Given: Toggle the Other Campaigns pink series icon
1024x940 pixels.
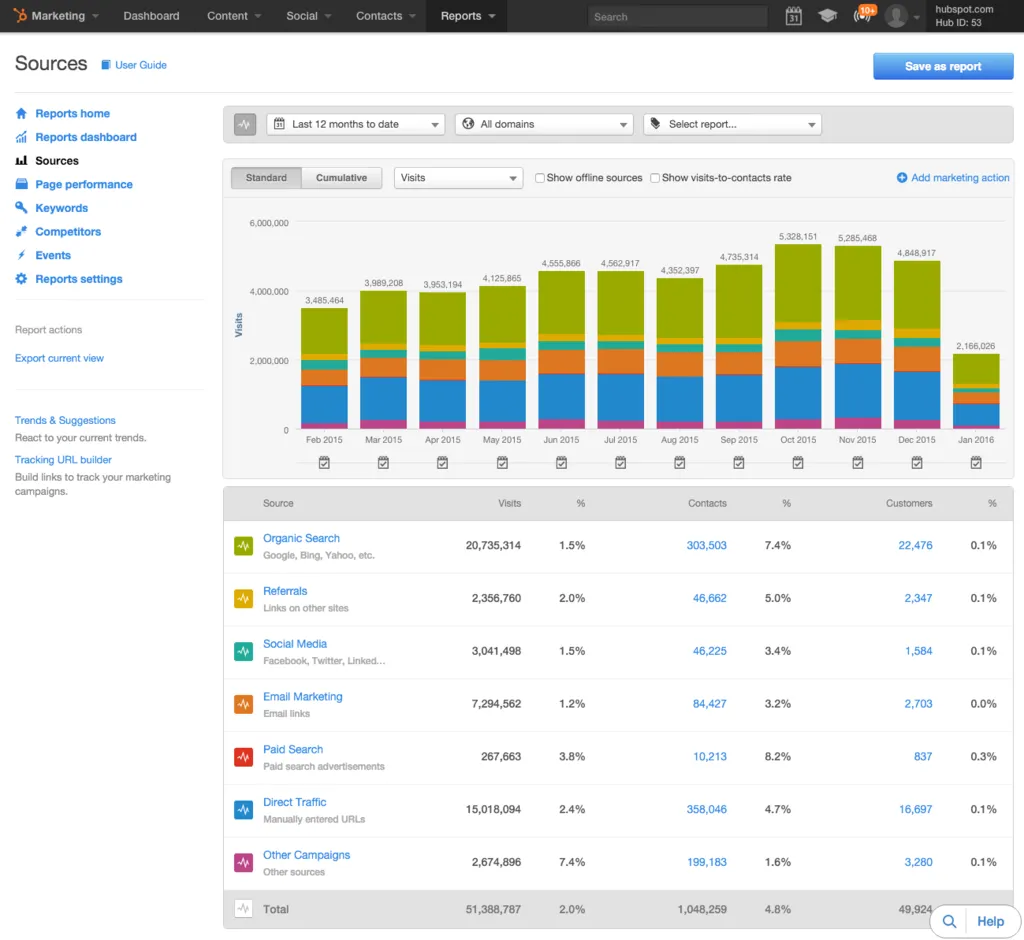Looking at the screenshot, I should [x=244, y=862].
